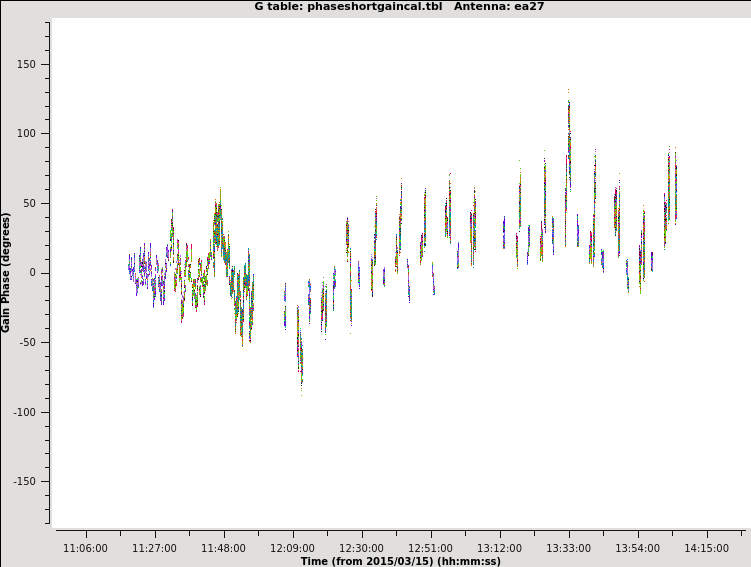Click the lowest data dip after 12:09:00
751x567 pixels.
(300, 385)
